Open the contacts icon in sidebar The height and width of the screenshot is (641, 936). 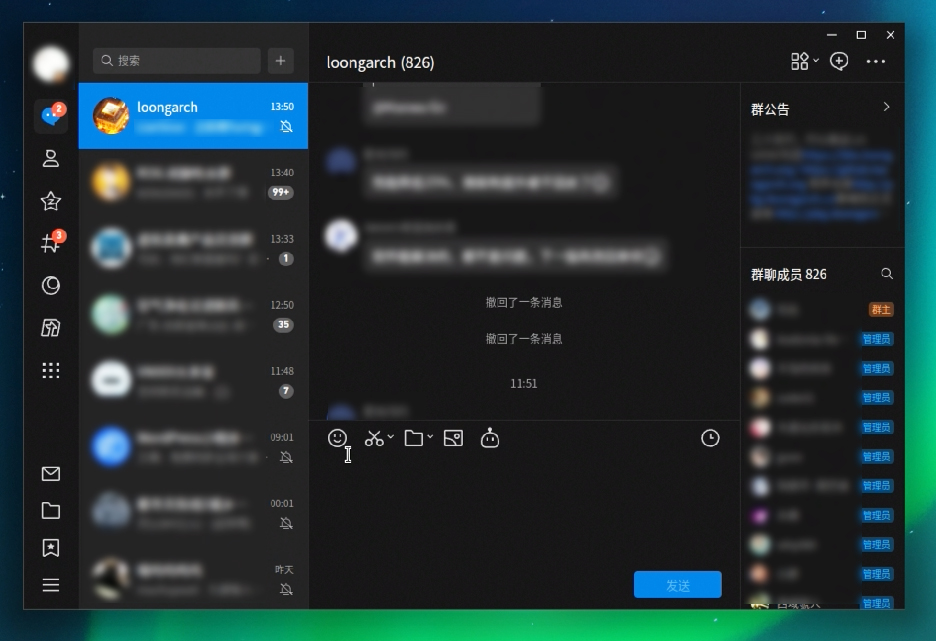click(51, 158)
